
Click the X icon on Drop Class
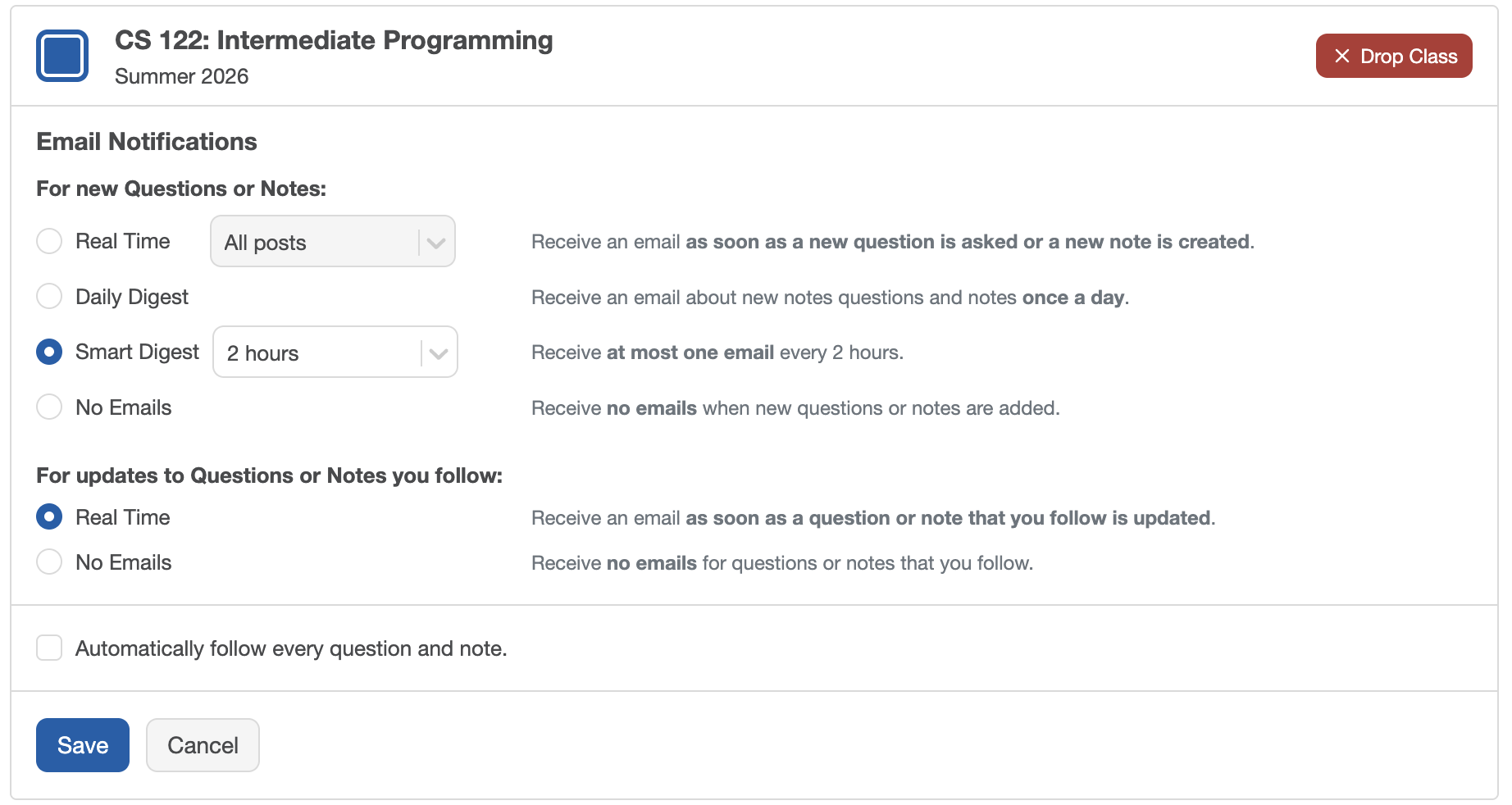click(x=1341, y=56)
